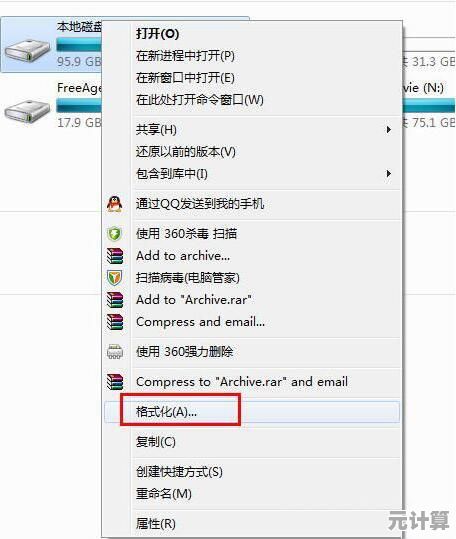Screen dimensions: 456x539
Task: Click WinRAR icon beside Compress to "Archive.rar" and email
Action: 114,382
